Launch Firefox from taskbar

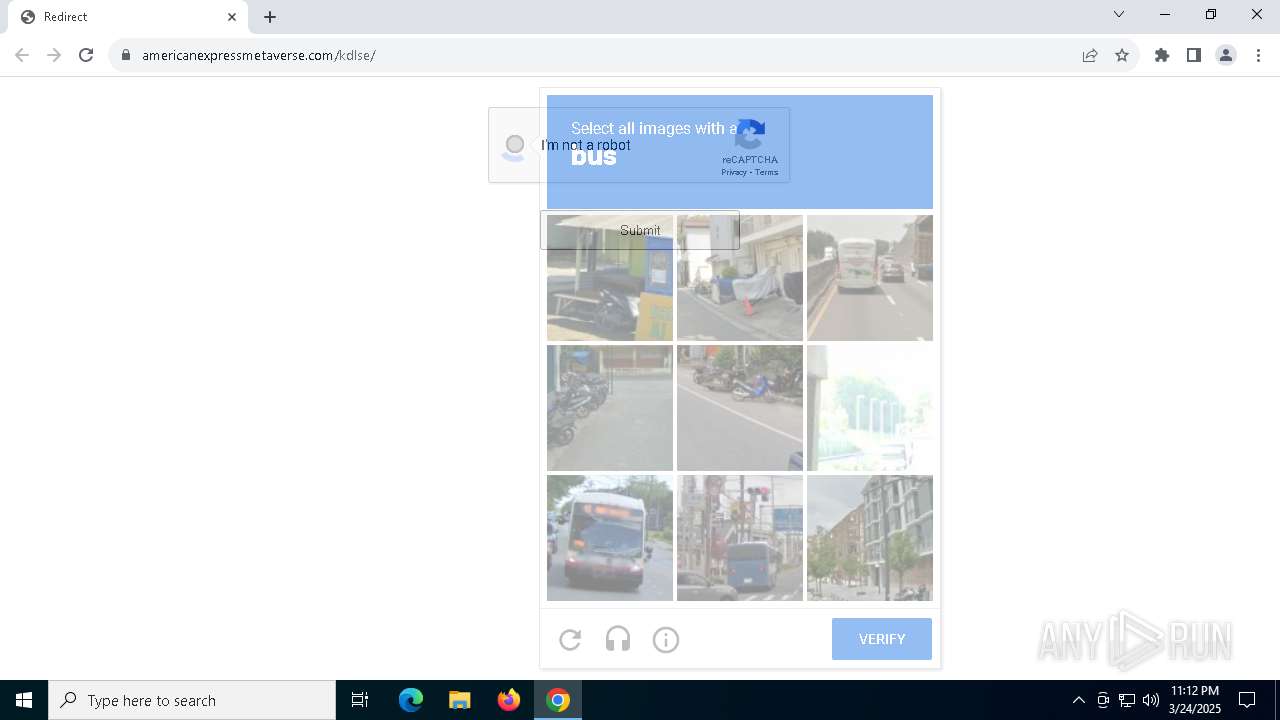click(x=509, y=700)
